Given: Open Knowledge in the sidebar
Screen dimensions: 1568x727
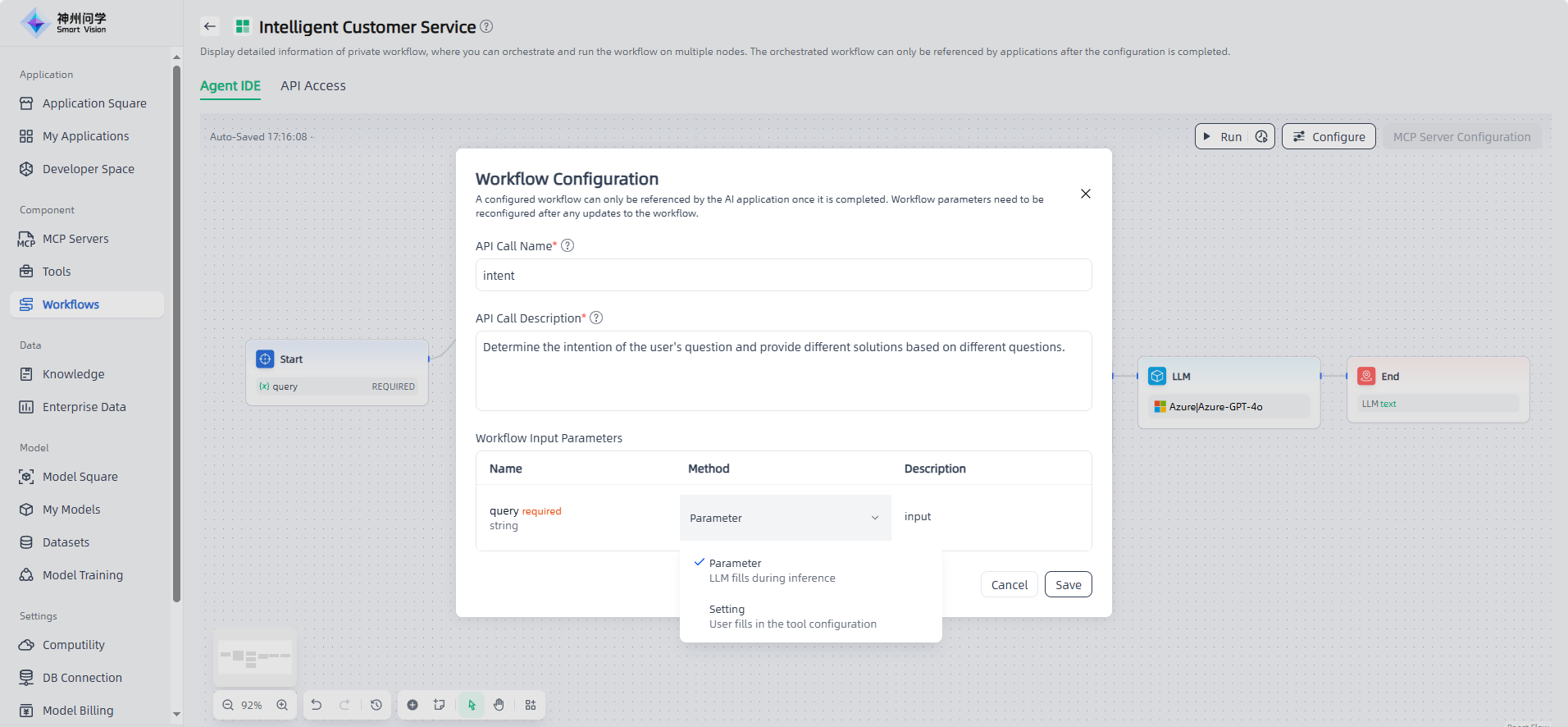Looking at the screenshot, I should [x=73, y=374].
